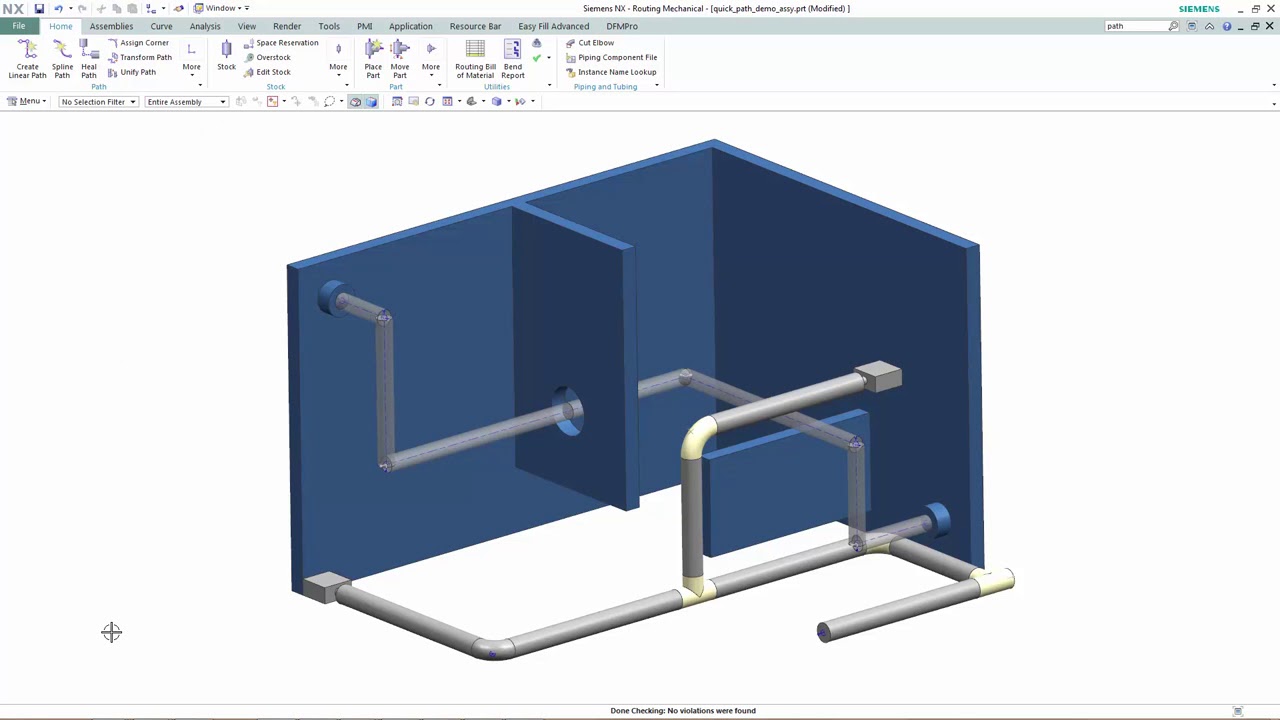Expand the Part group More dropdown
Image resolution: width=1280 pixels, height=720 pixels.
click(x=431, y=59)
